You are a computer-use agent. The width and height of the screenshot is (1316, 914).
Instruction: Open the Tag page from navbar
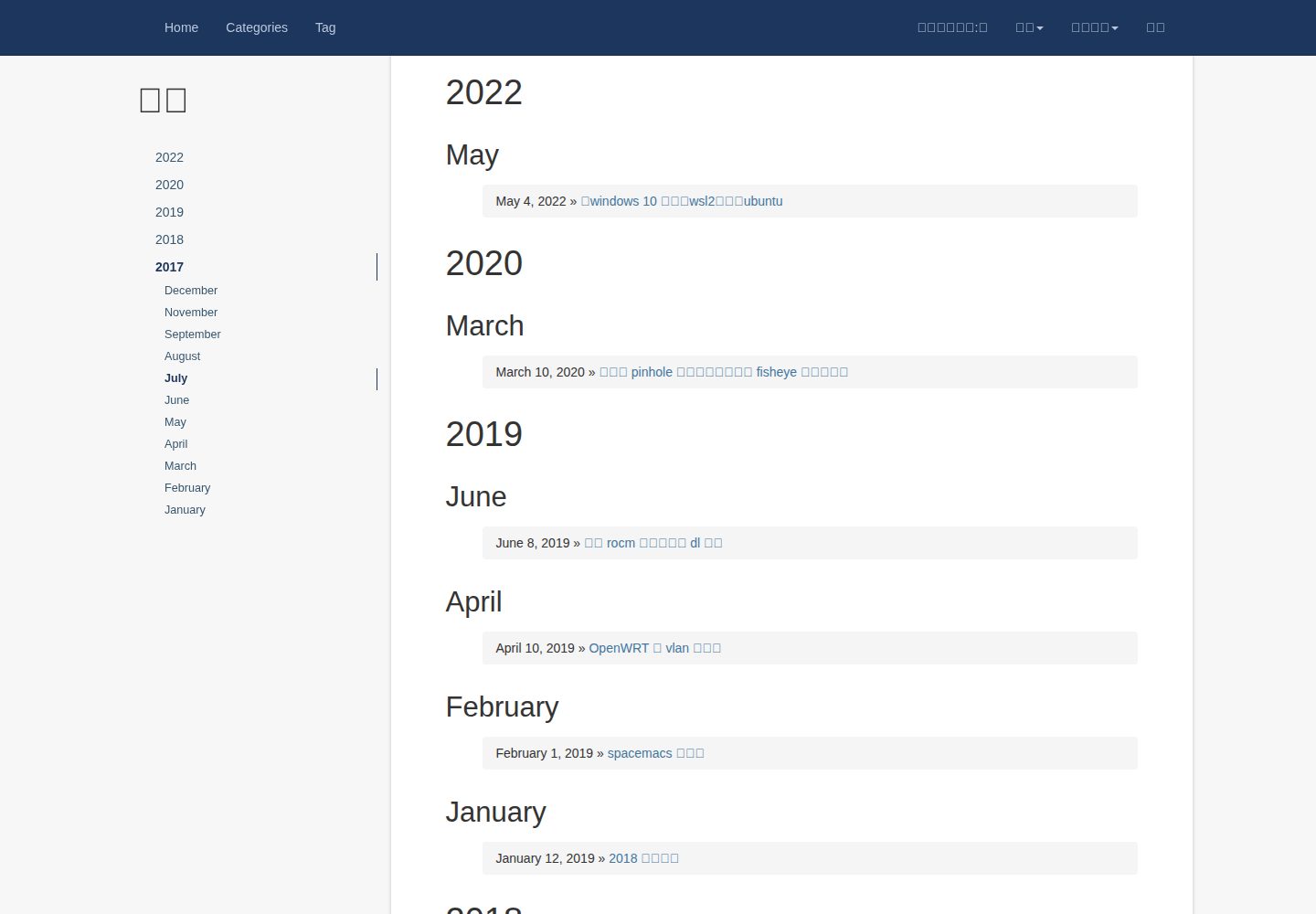tap(325, 27)
